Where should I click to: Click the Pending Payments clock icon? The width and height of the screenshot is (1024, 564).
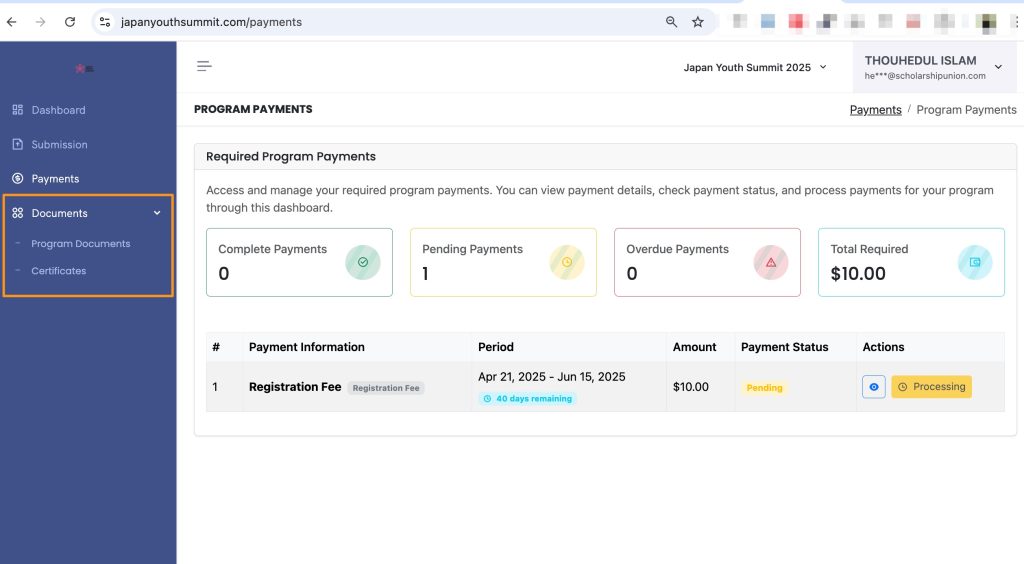[567, 262]
